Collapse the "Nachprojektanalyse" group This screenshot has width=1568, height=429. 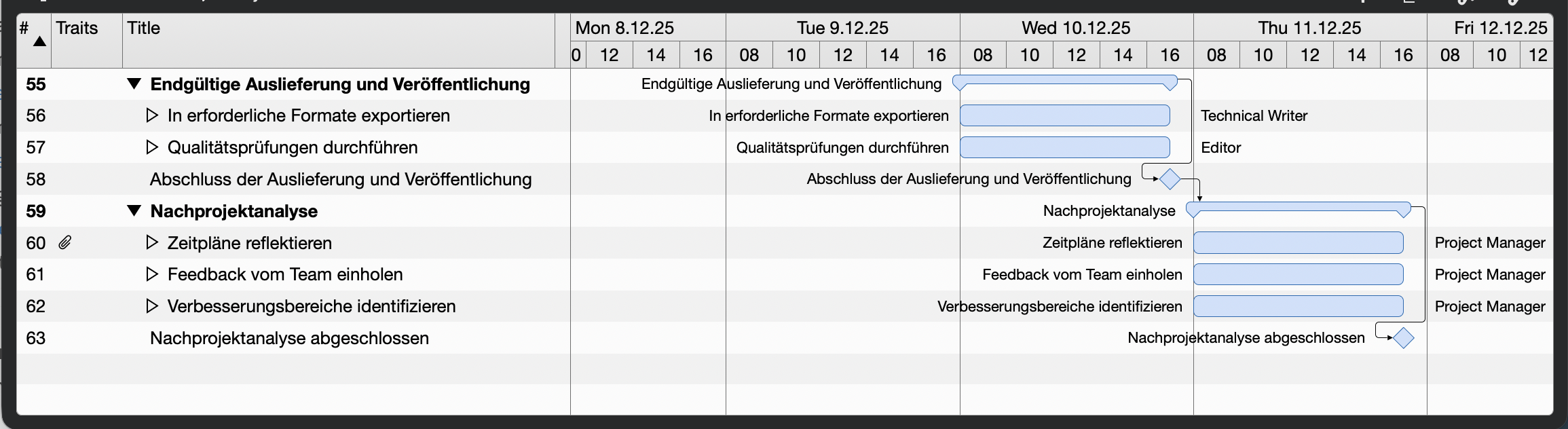[x=135, y=211]
